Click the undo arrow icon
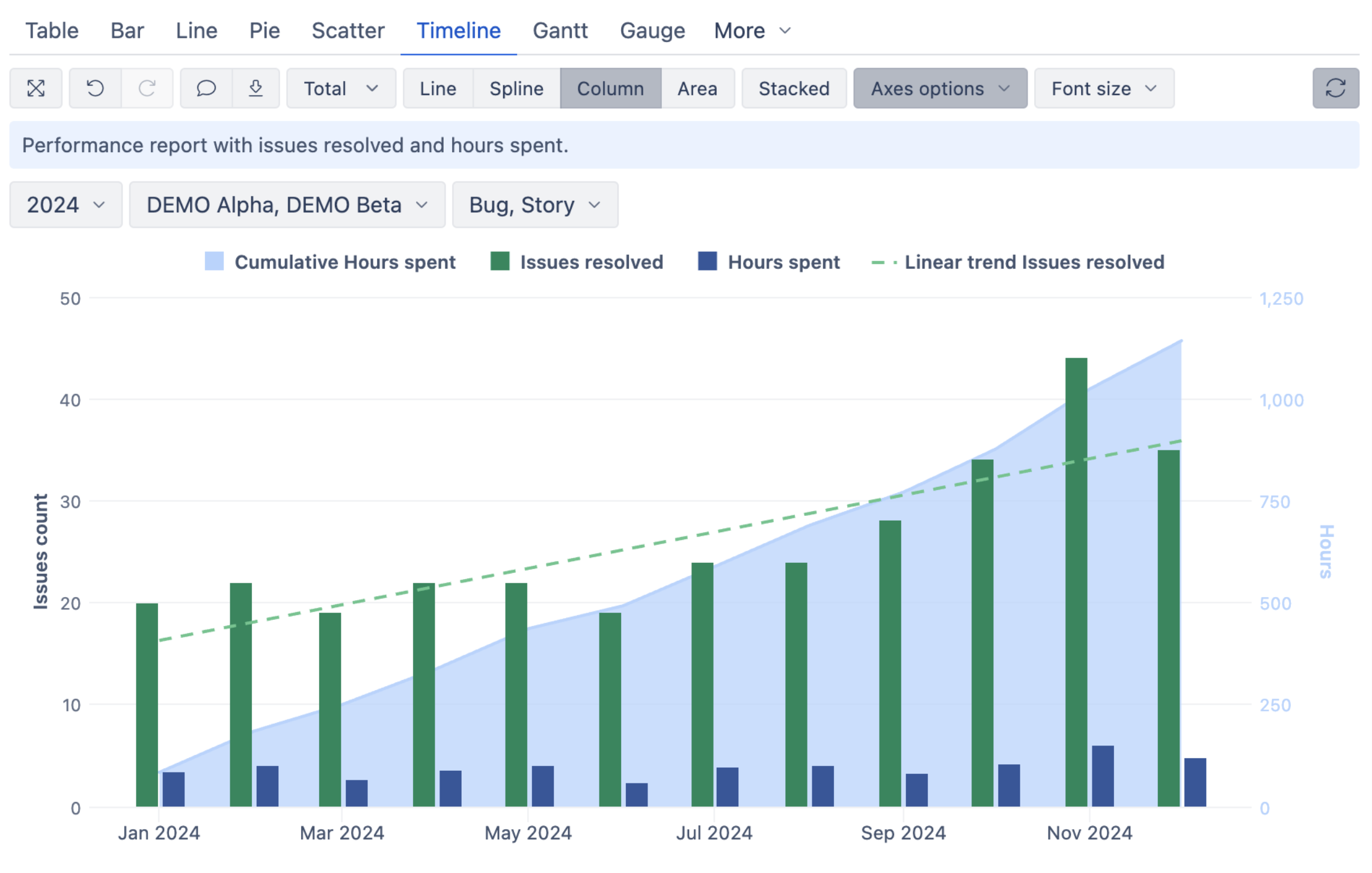 tap(95, 88)
